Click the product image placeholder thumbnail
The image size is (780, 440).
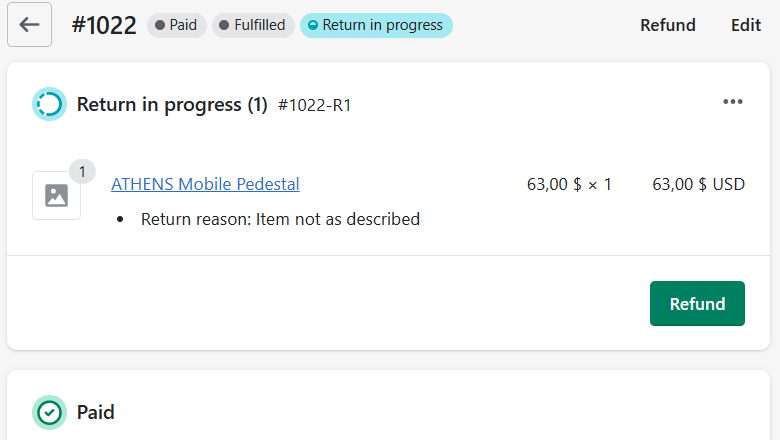(x=57, y=195)
